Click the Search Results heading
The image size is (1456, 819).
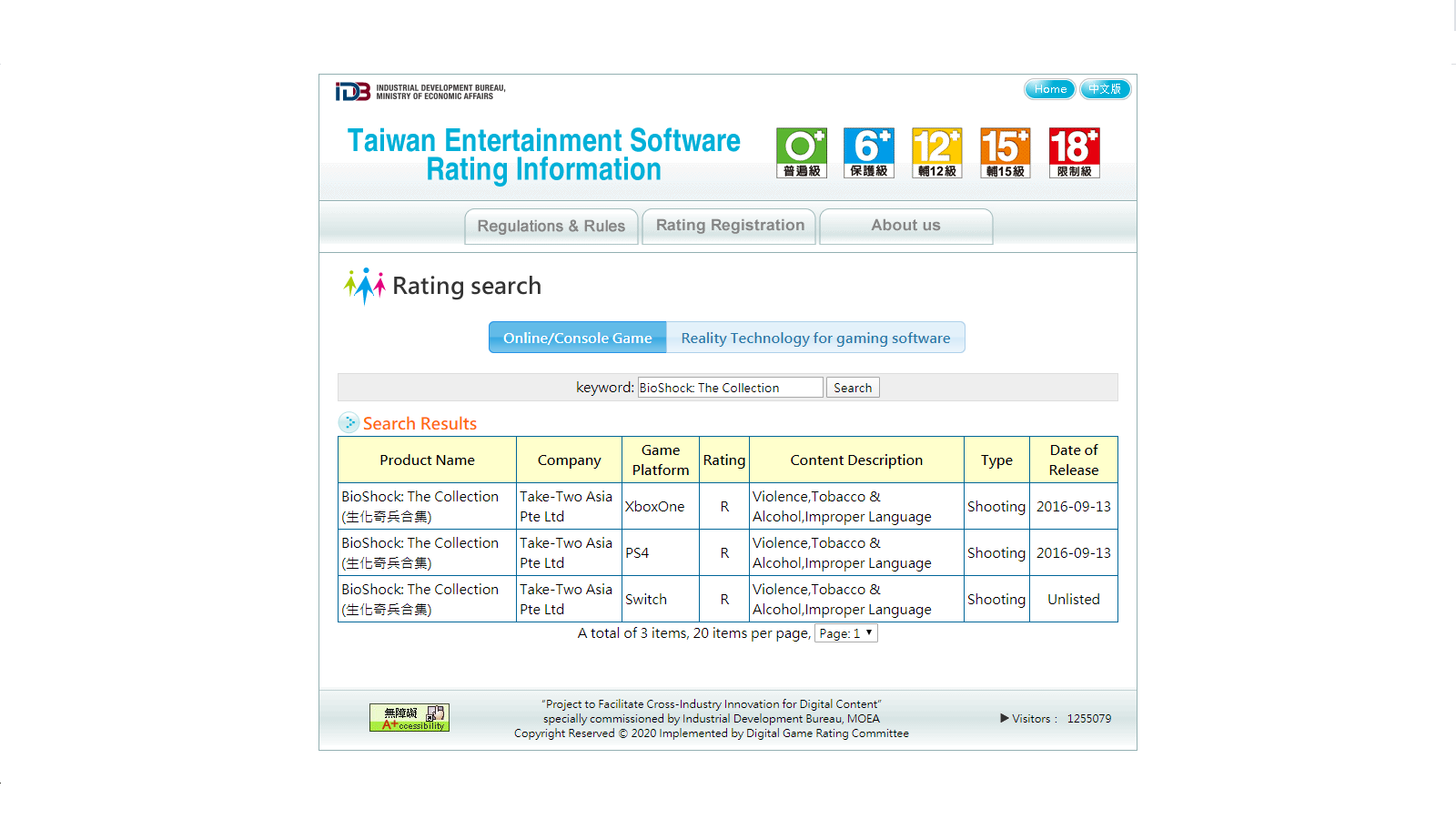(x=420, y=423)
